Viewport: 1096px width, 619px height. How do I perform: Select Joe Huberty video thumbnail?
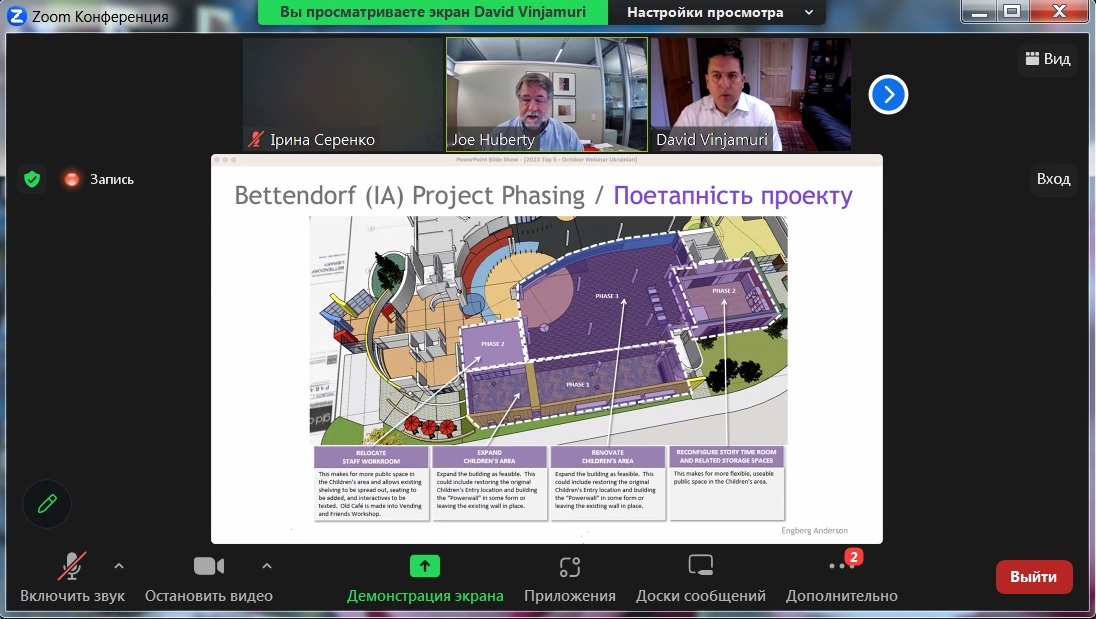[x=546, y=94]
